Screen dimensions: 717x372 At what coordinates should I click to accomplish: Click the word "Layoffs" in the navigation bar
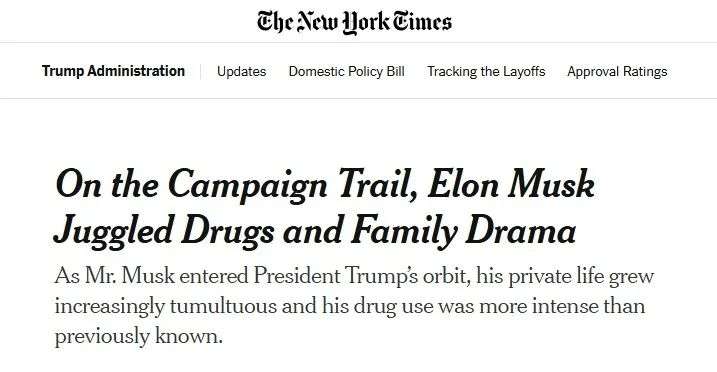click(x=524, y=72)
